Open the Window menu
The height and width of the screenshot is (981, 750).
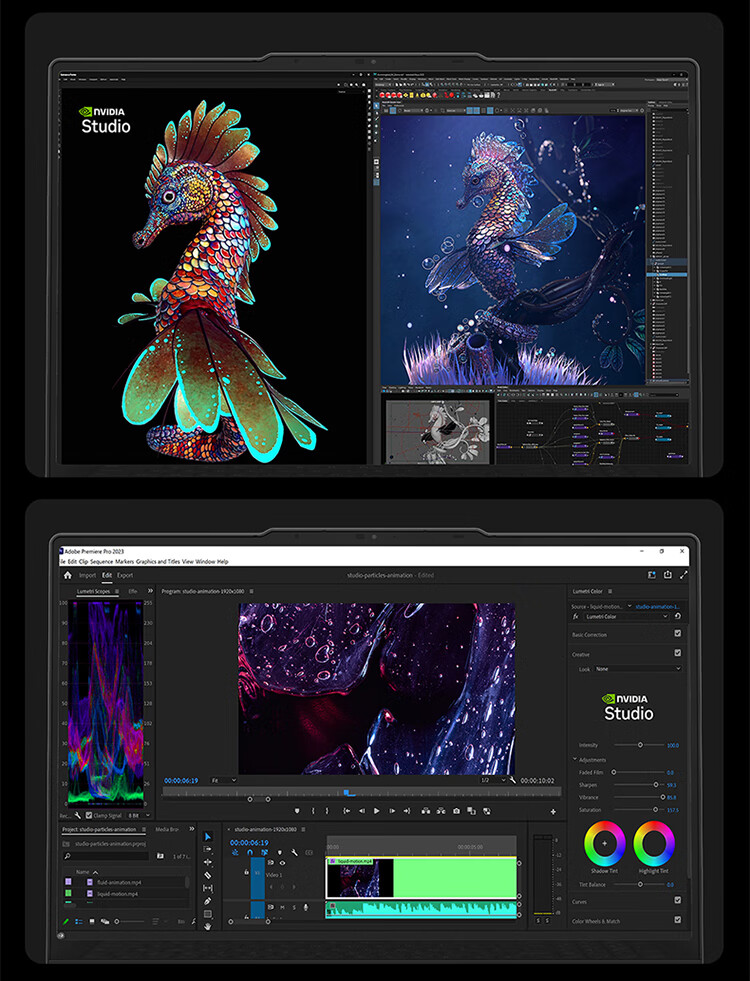pos(205,561)
